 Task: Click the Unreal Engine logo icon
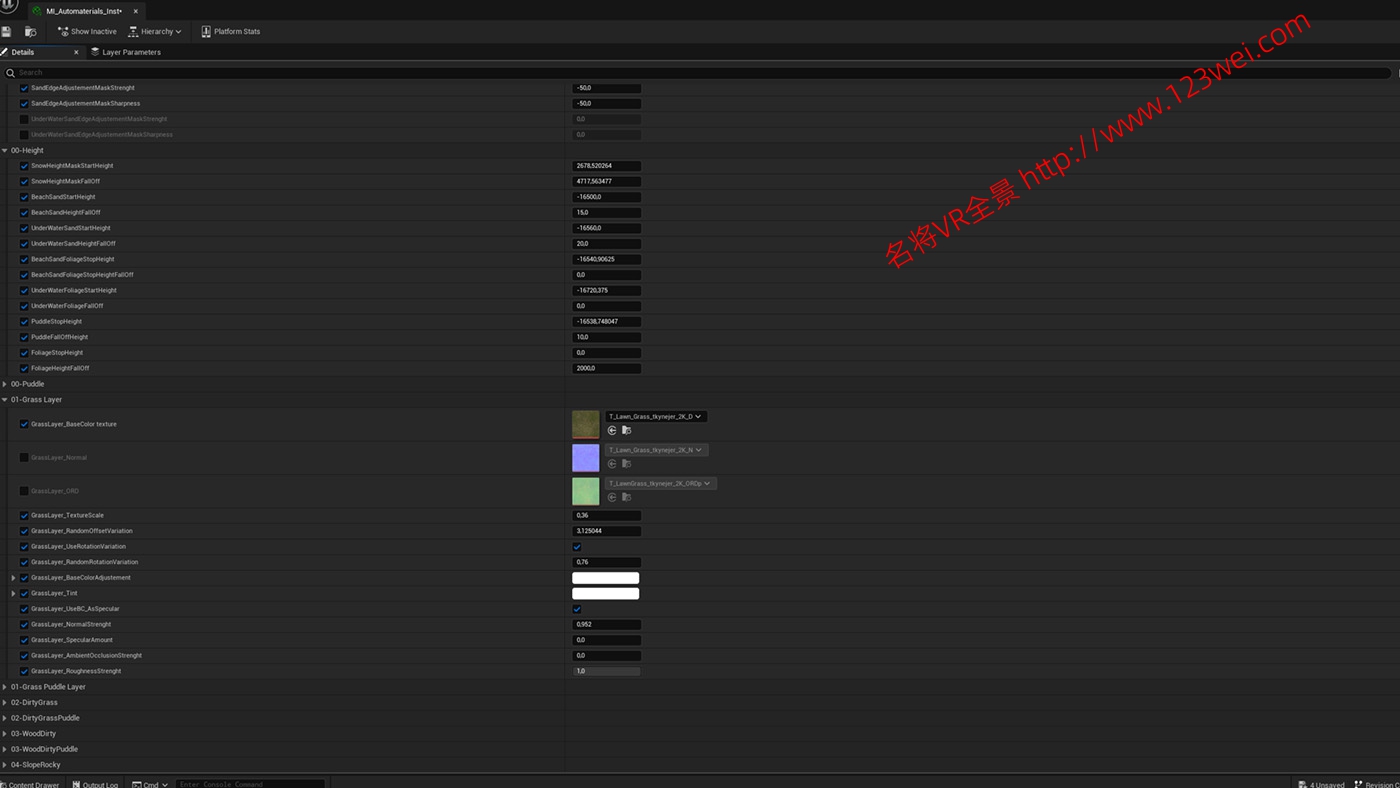[x=9, y=6]
